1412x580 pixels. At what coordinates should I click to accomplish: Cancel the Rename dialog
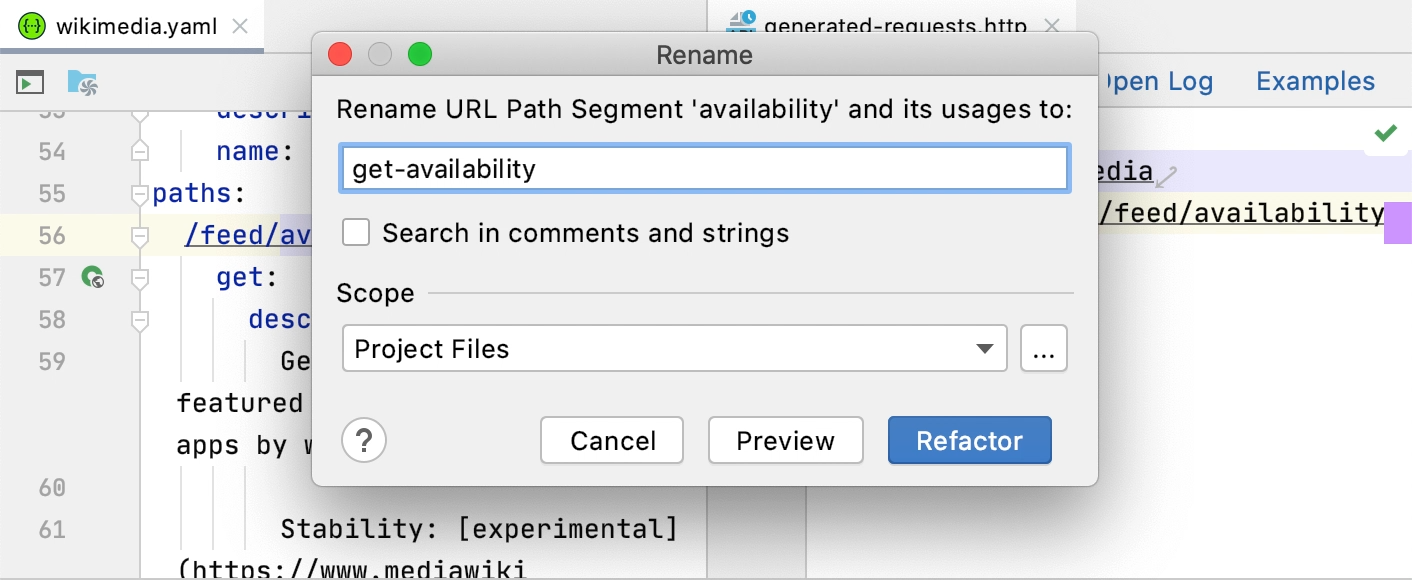pos(611,440)
